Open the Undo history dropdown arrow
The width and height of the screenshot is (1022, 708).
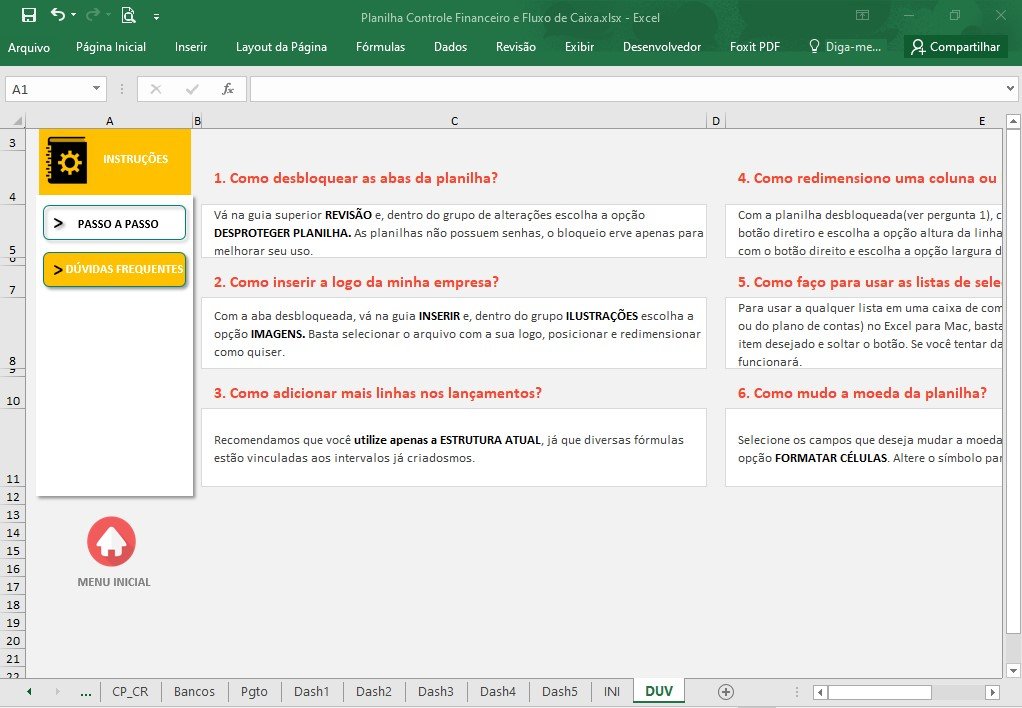[74, 14]
